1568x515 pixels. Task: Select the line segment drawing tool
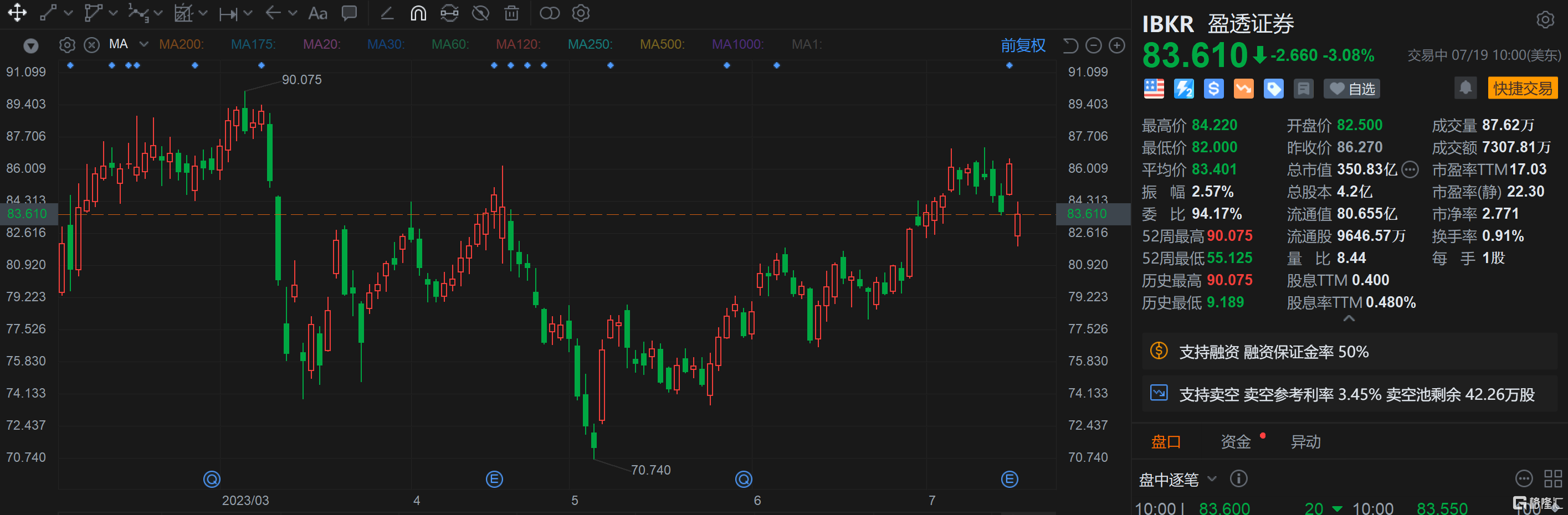(49, 13)
